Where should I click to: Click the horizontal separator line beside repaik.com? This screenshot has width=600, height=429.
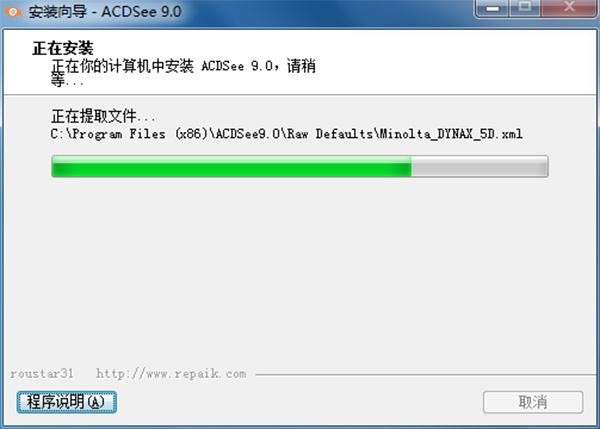[426, 375]
